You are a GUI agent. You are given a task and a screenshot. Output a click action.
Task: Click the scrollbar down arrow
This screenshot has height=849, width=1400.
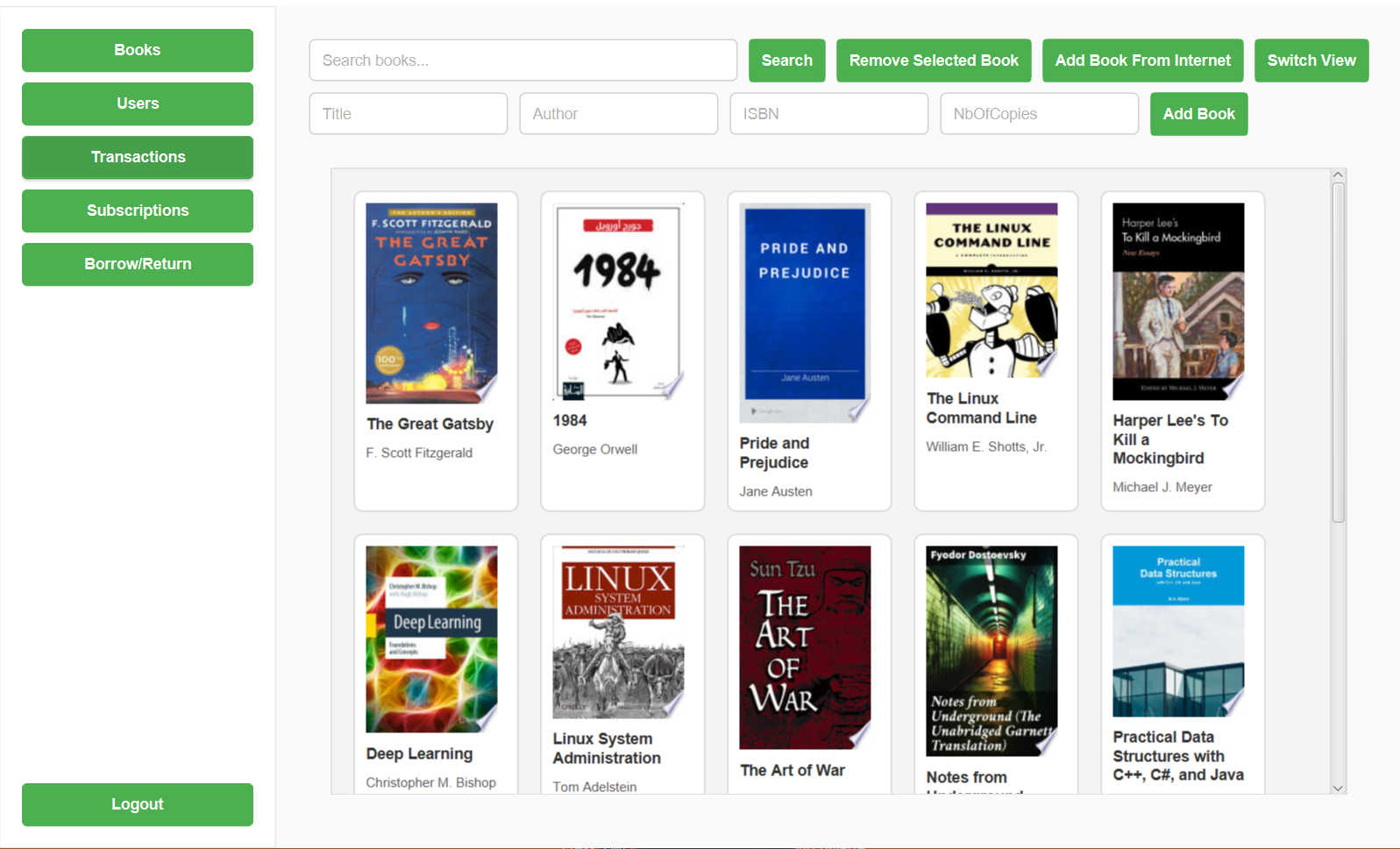1338,788
